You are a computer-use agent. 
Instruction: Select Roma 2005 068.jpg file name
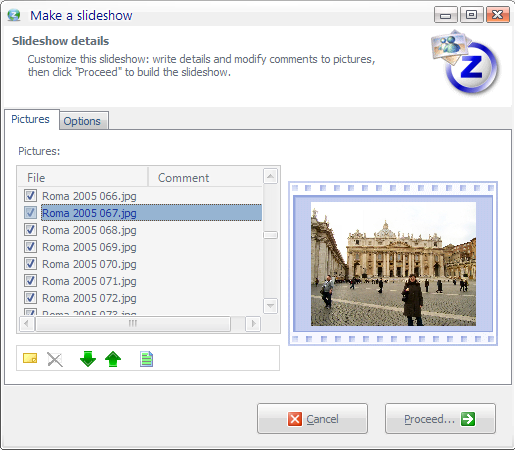coord(89,230)
